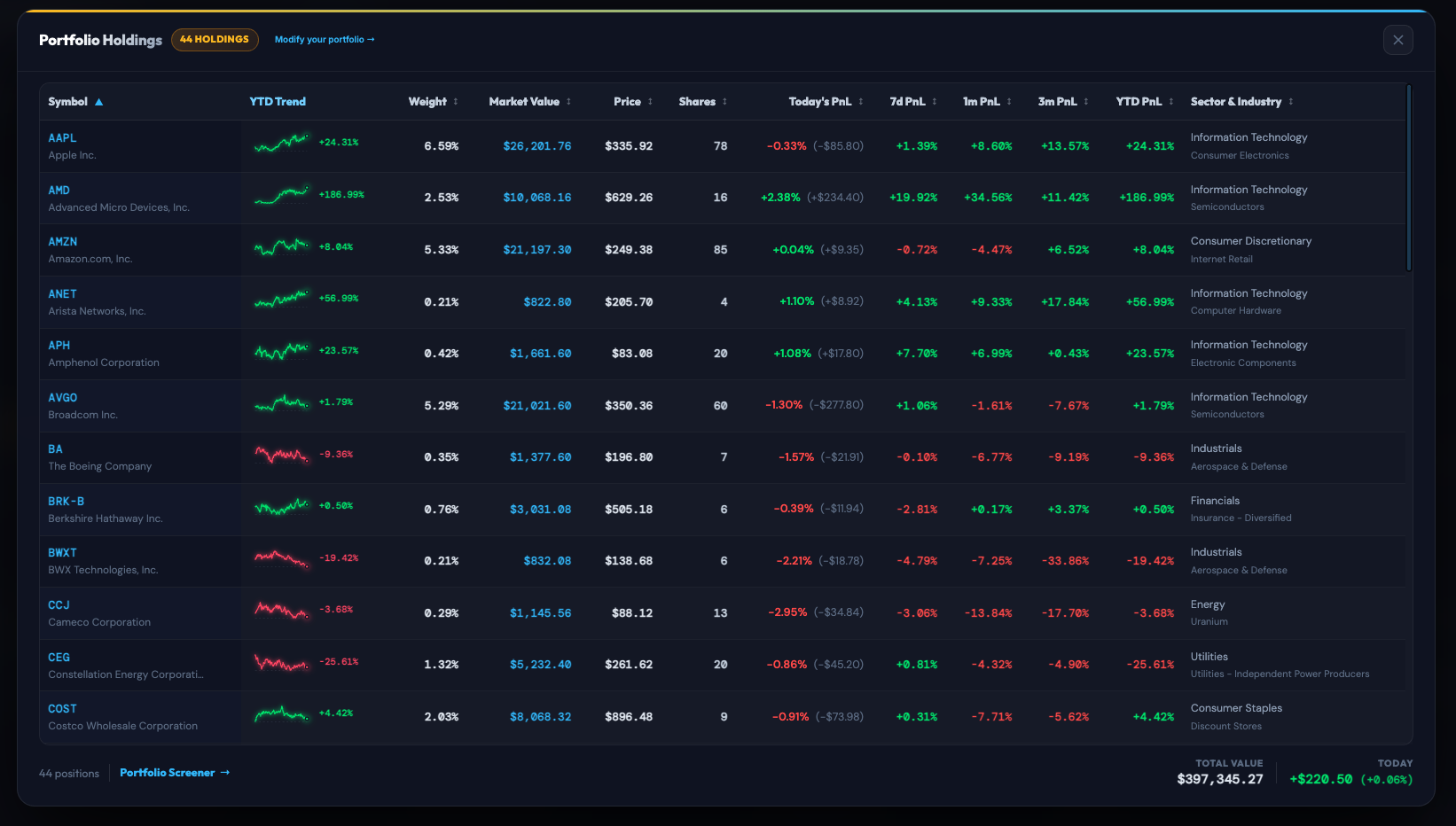Click BWXT 3m PnL -33.86% value
This screenshot has width=1456, height=826.
pyautogui.click(x=1065, y=561)
